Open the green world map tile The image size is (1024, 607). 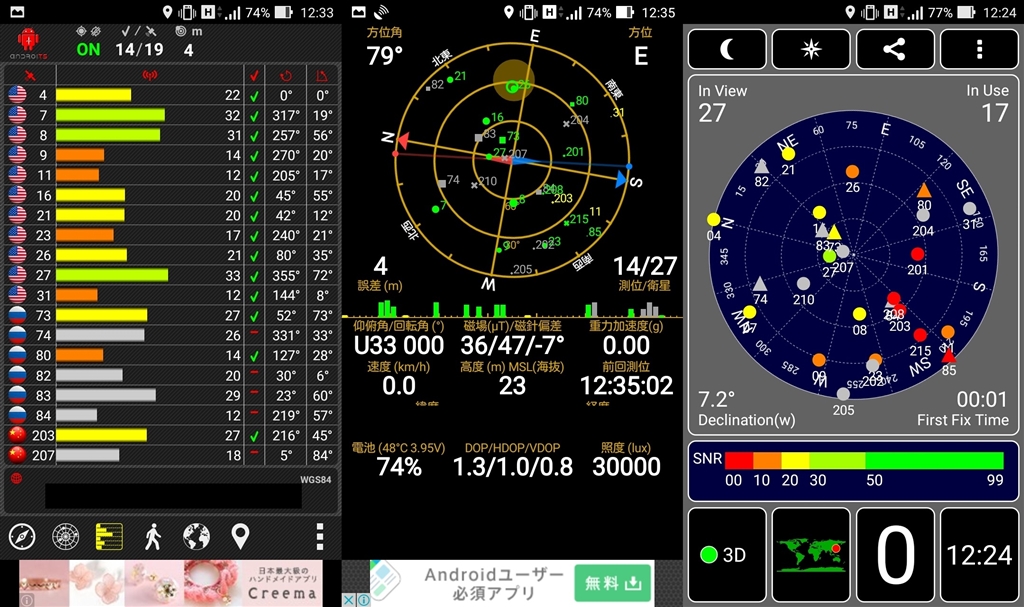pos(811,555)
